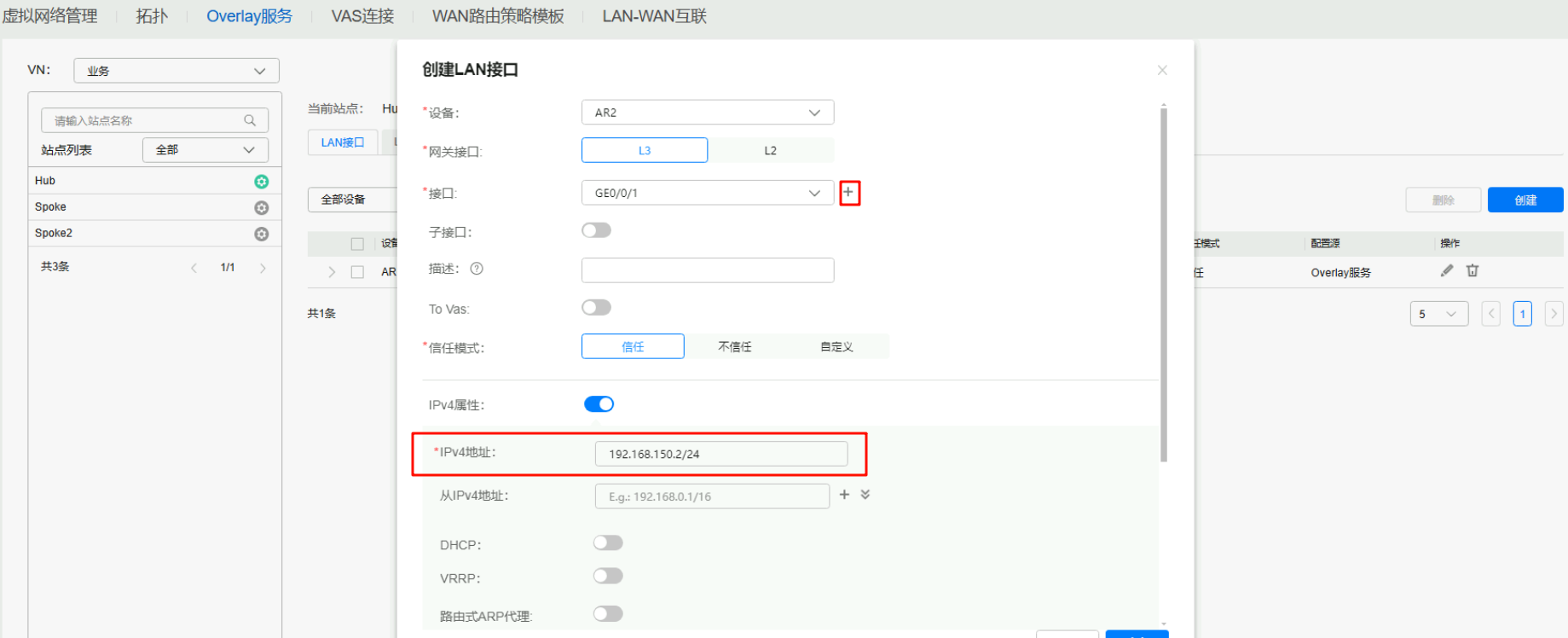Image resolution: width=1568 pixels, height=638 pixels.
Task: Click the status icon of the Spoke2 site
Action: click(x=262, y=234)
